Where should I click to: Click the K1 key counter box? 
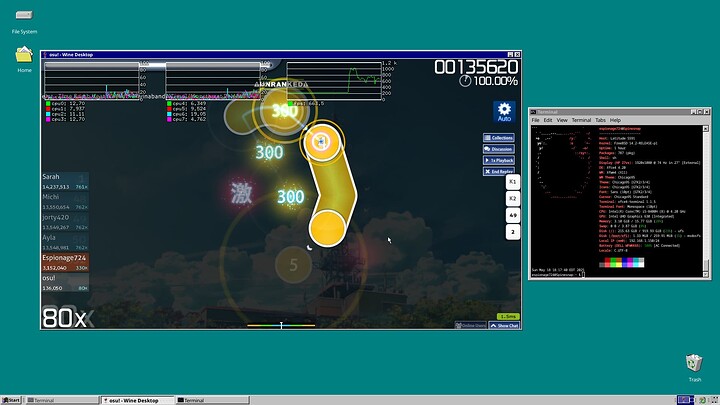[513, 182]
